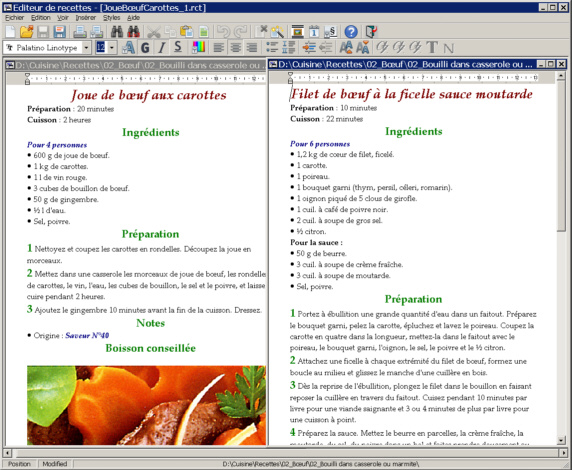572x470 pixels.
Task: Toggle underline (S) formatting
Action: coord(178,47)
